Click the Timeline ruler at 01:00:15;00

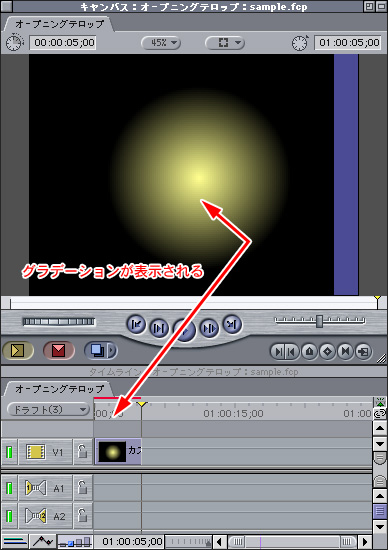pos(233,414)
